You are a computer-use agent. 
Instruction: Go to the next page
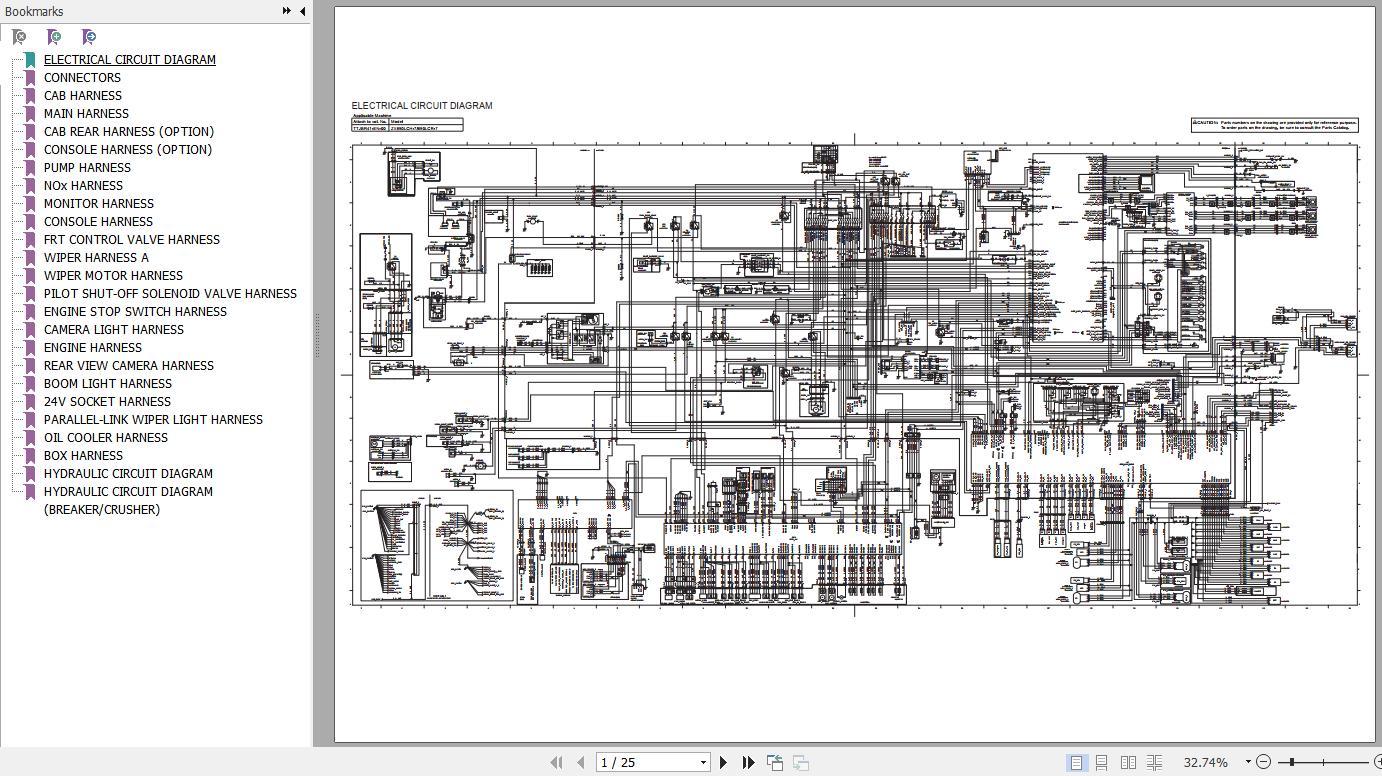click(x=724, y=762)
